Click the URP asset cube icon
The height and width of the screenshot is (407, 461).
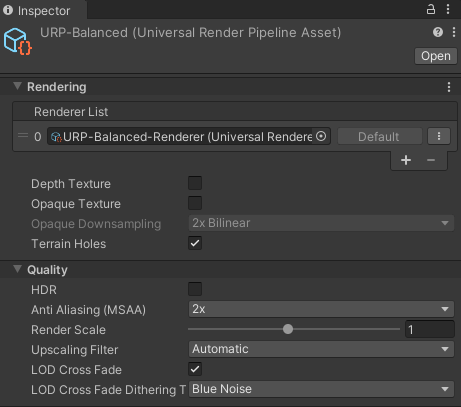[18, 42]
